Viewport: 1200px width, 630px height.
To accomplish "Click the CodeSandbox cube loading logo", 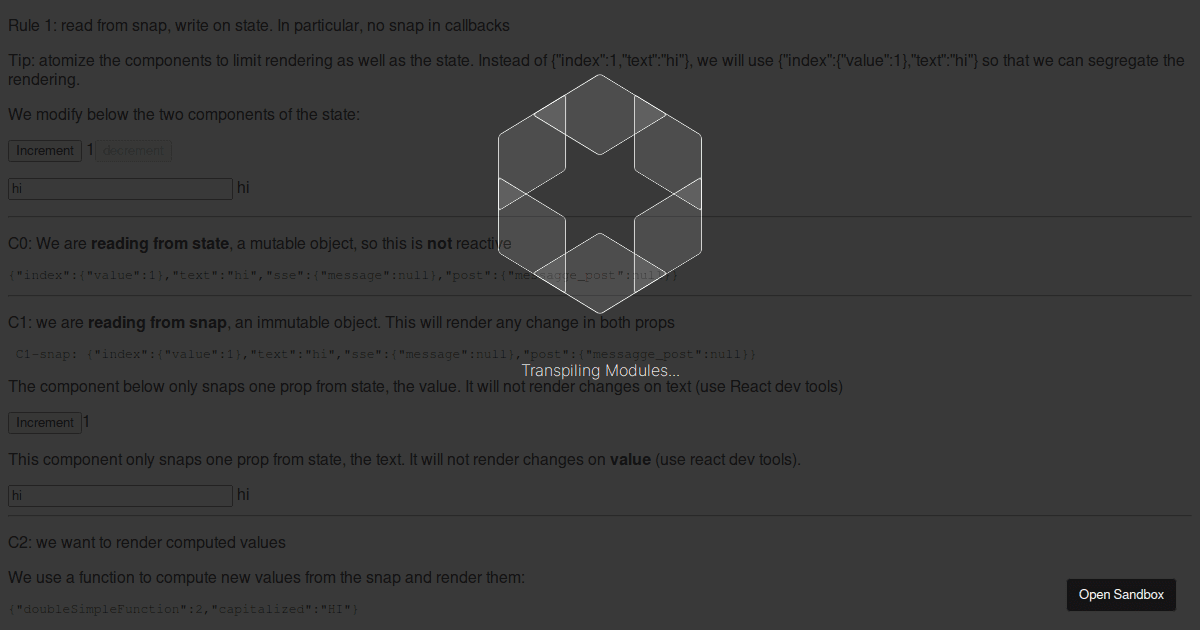I will [600, 194].
